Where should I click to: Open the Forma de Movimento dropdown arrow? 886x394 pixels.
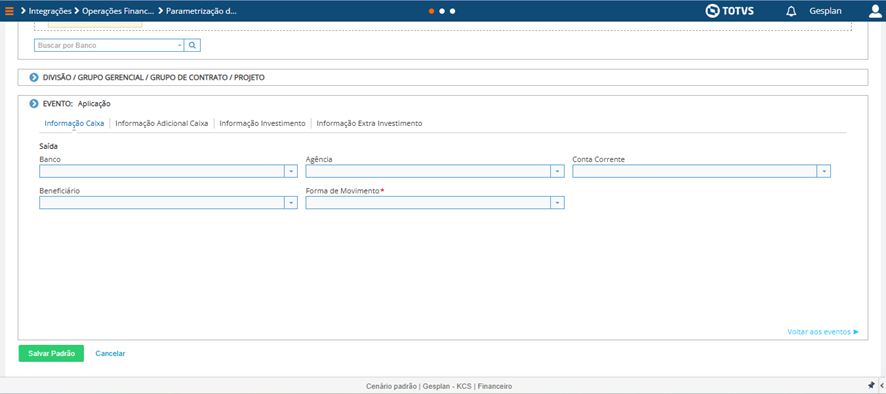point(558,203)
